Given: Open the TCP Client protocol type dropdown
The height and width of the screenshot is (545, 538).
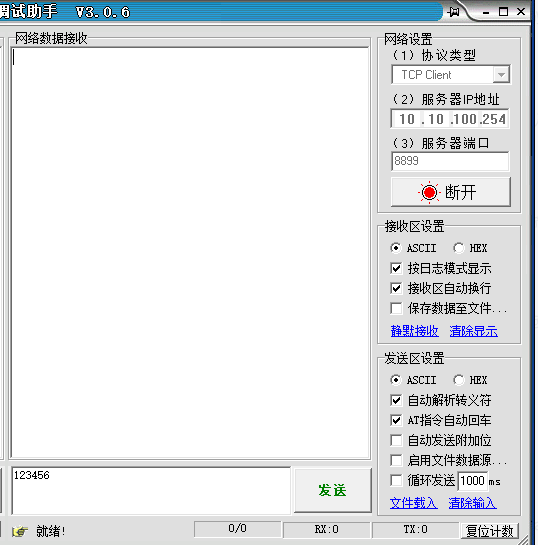Looking at the screenshot, I should click(x=501, y=74).
